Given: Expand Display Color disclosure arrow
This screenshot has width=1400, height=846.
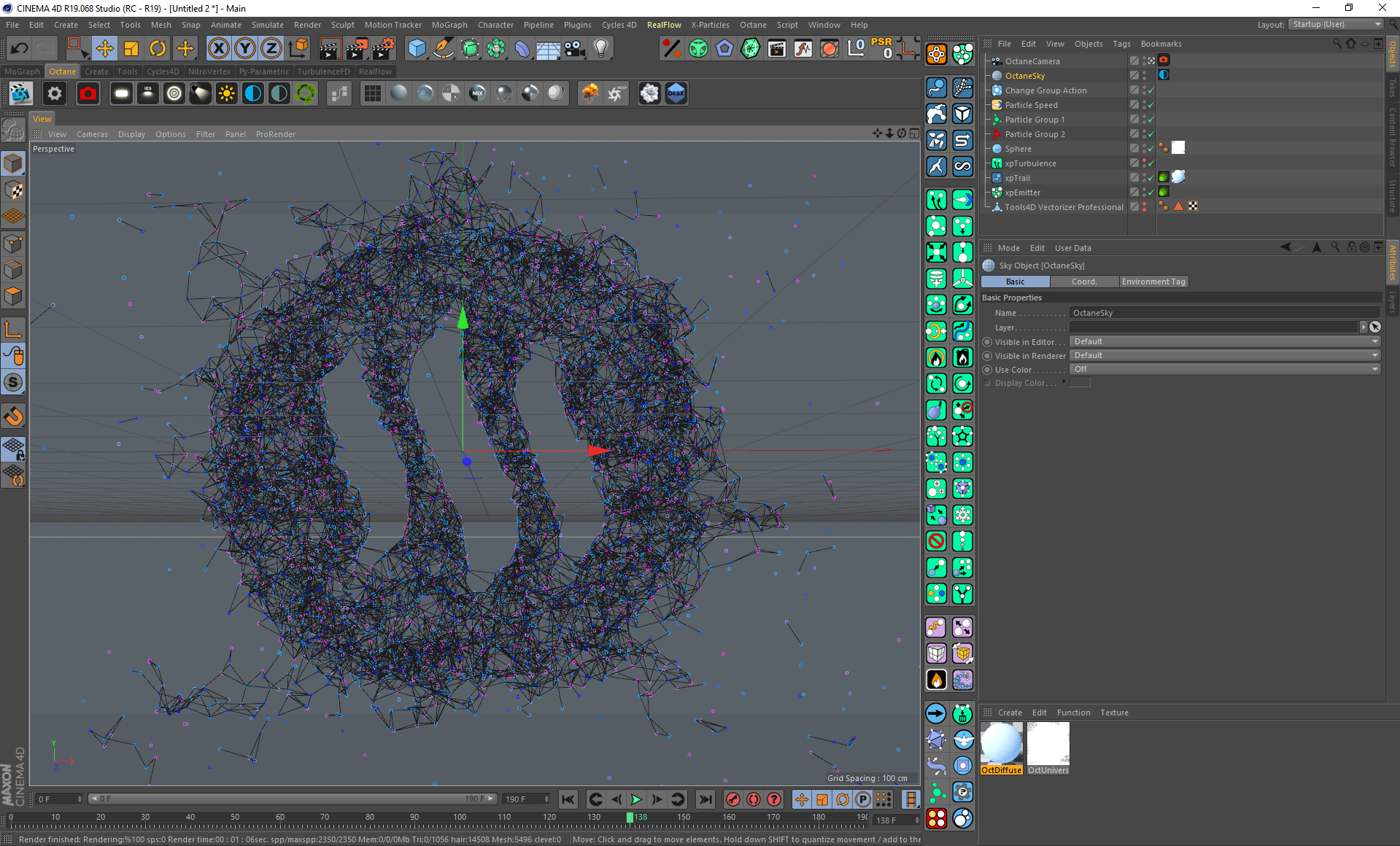Looking at the screenshot, I should (1063, 382).
